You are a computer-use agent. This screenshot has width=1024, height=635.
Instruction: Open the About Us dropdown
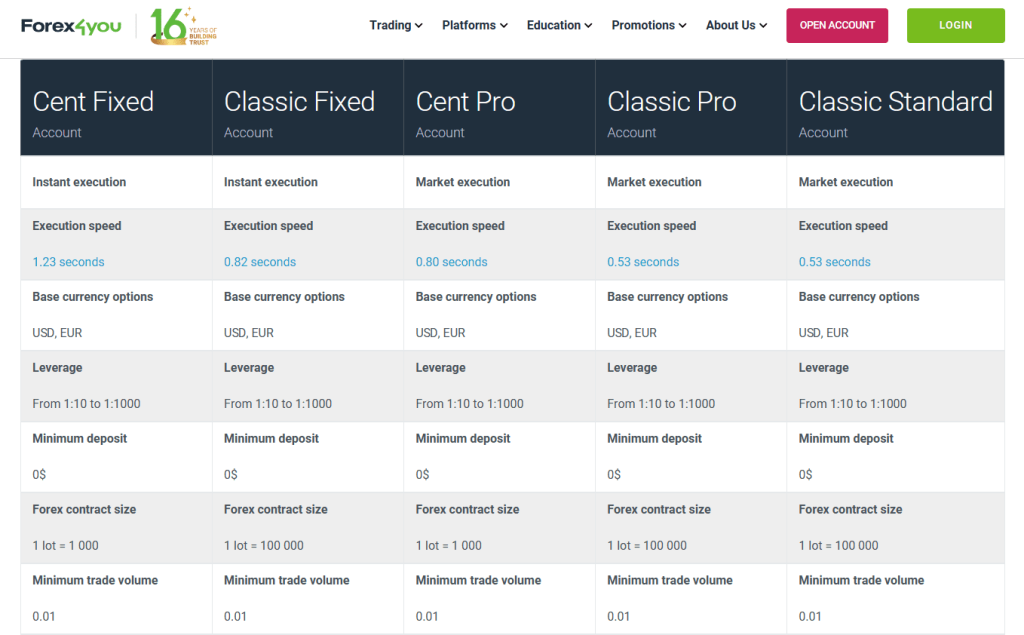(737, 25)
